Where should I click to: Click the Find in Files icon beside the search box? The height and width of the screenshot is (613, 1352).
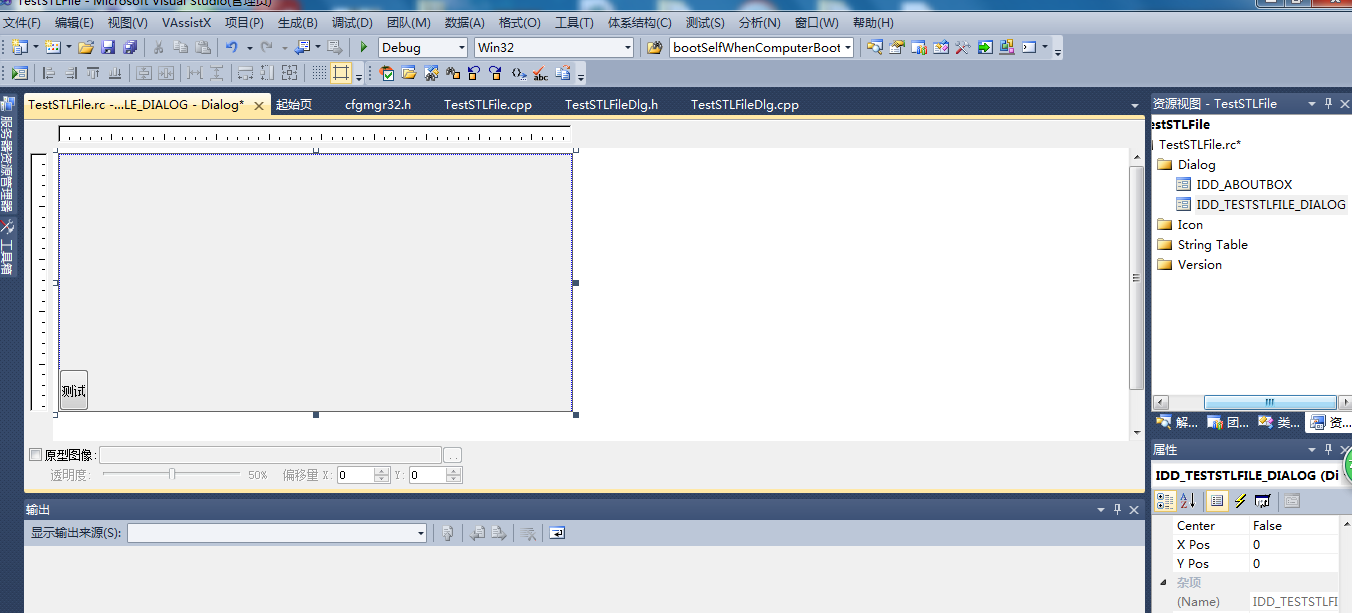pos(655,47)
